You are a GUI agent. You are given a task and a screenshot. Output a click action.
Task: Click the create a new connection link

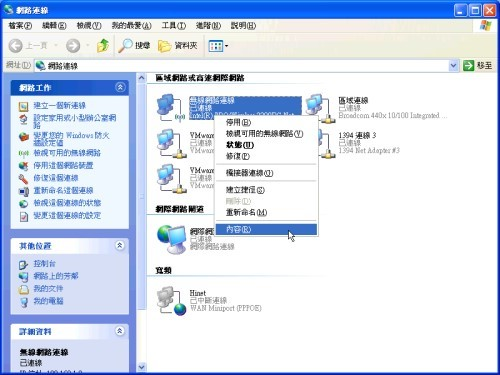(60, 106)
